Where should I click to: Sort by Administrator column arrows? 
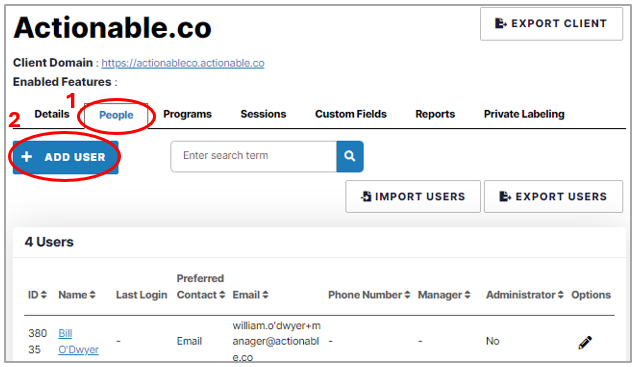(561, 295)
